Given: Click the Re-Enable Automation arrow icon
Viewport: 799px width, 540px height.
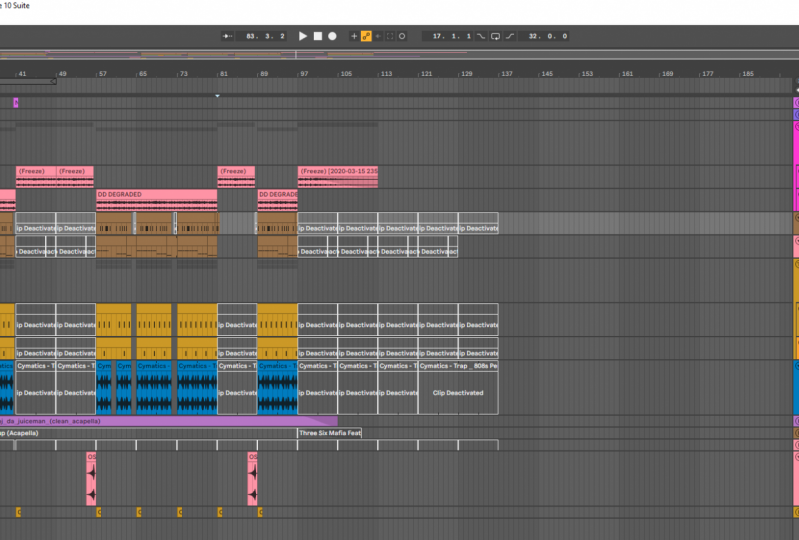Looking at the screenshot, I should [378, 36].
